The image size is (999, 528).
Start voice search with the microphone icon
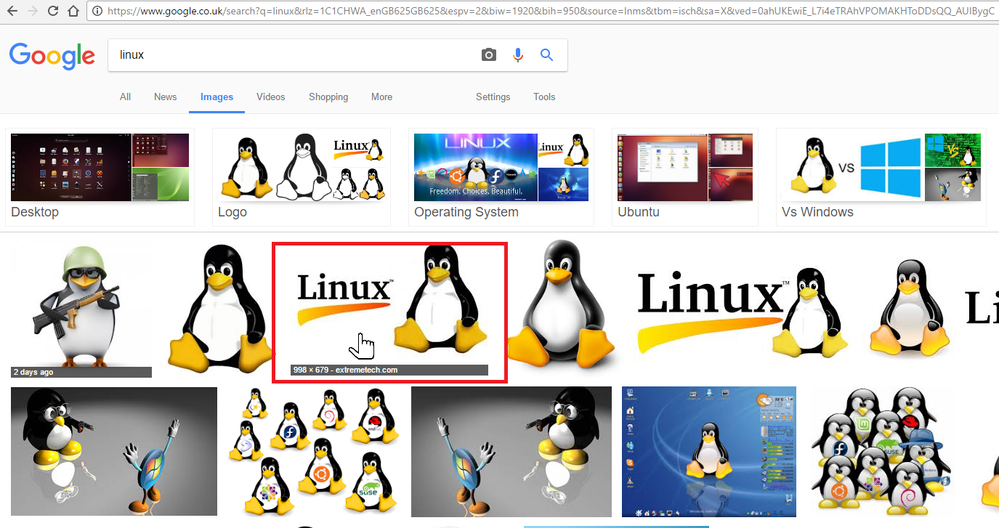point(518,55)
